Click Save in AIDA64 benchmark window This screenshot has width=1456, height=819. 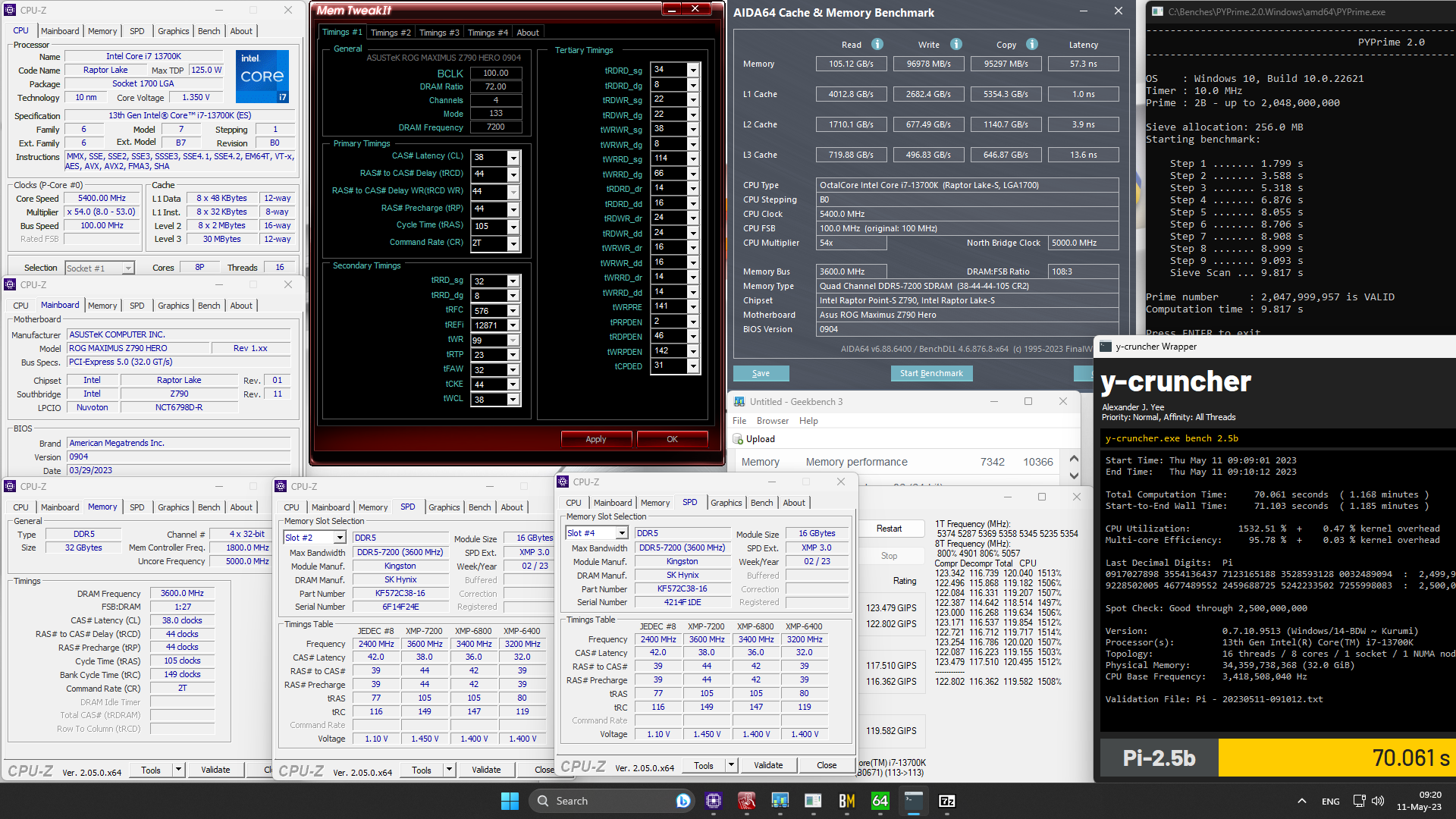761,373
